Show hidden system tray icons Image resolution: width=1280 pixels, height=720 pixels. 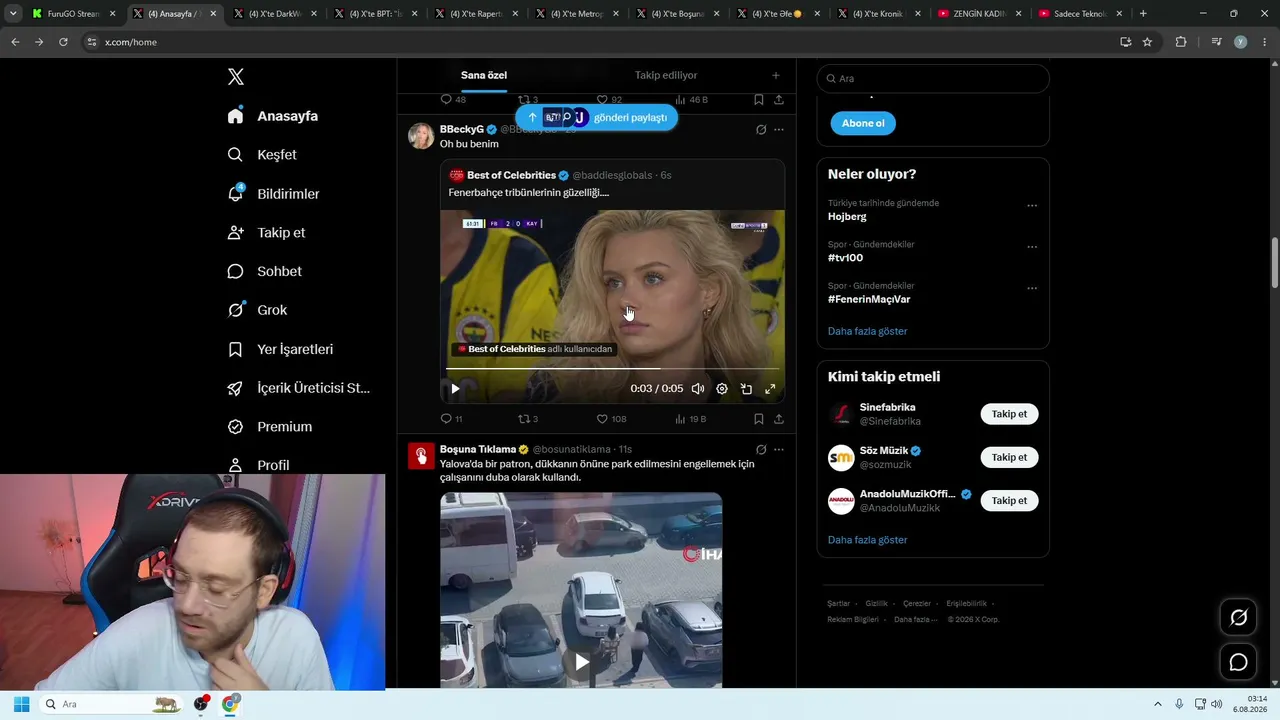pyautogui.click(x=1158, y=704)
